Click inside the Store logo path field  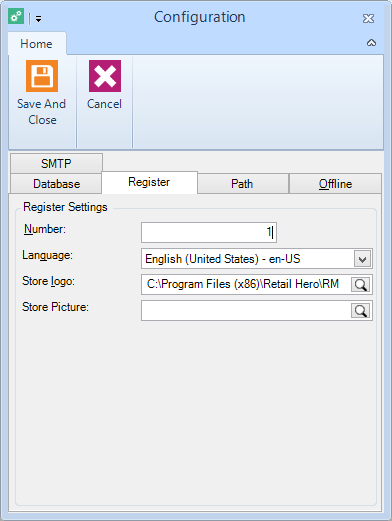point(246,284)
